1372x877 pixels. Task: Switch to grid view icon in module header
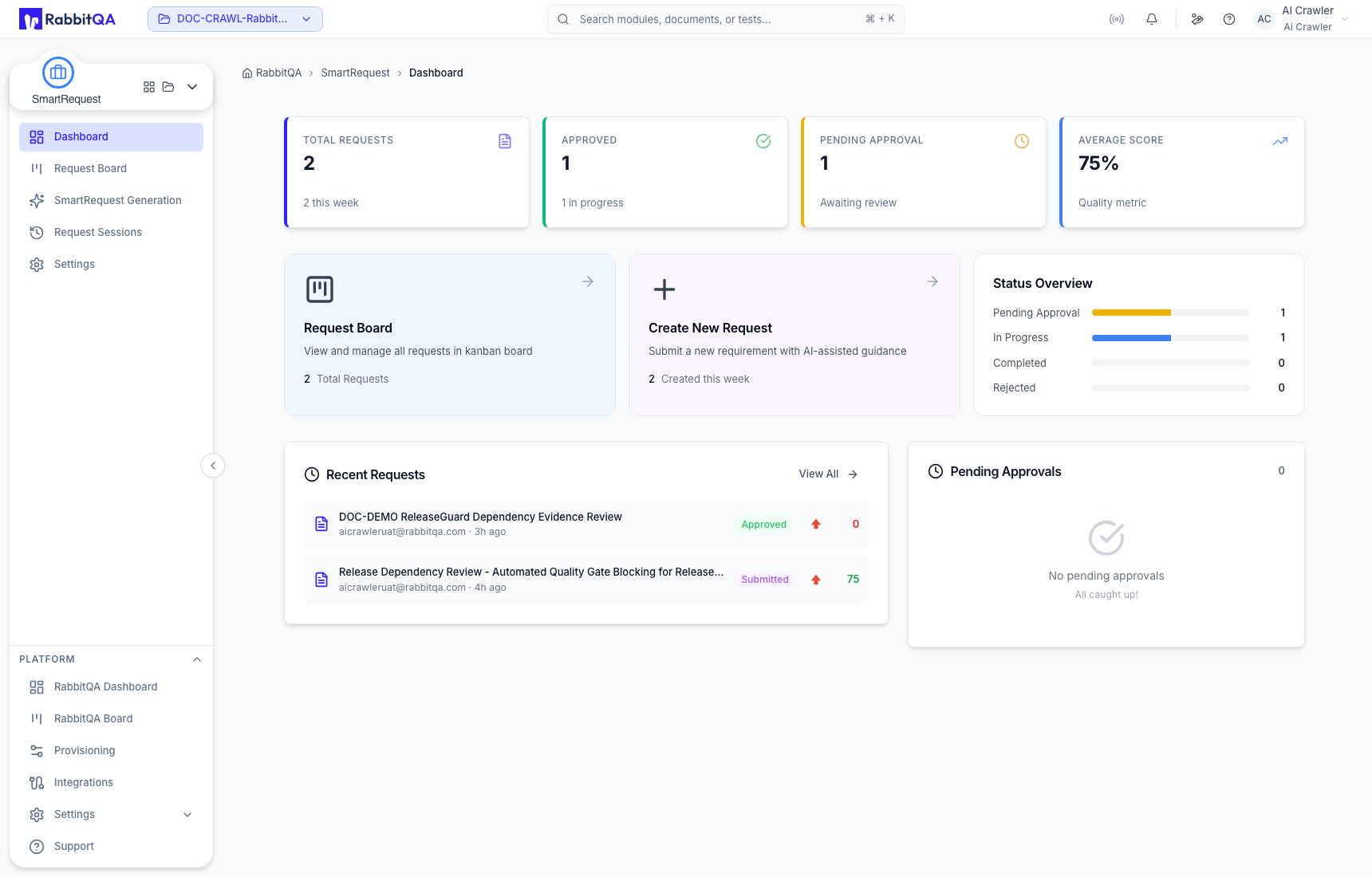149,87
